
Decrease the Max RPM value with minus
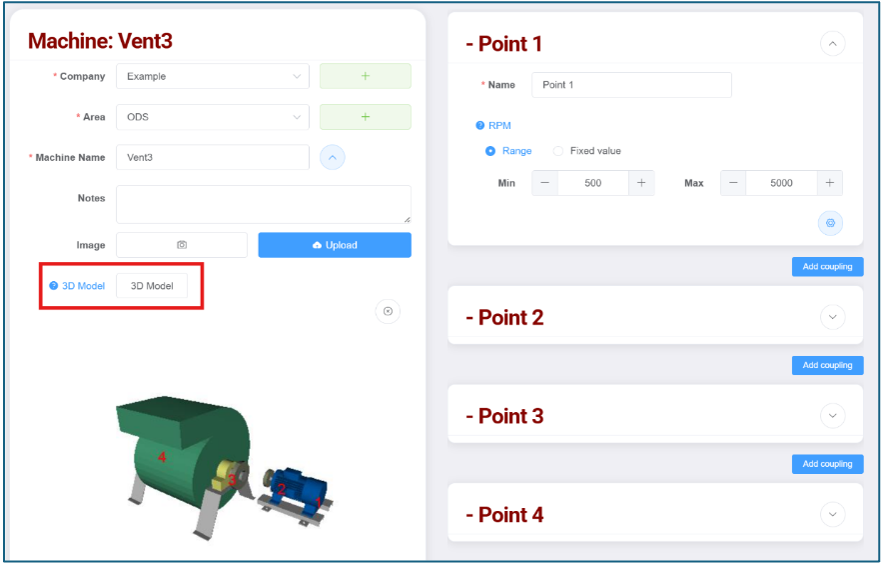pyautogui.click(x=733, y=183)
